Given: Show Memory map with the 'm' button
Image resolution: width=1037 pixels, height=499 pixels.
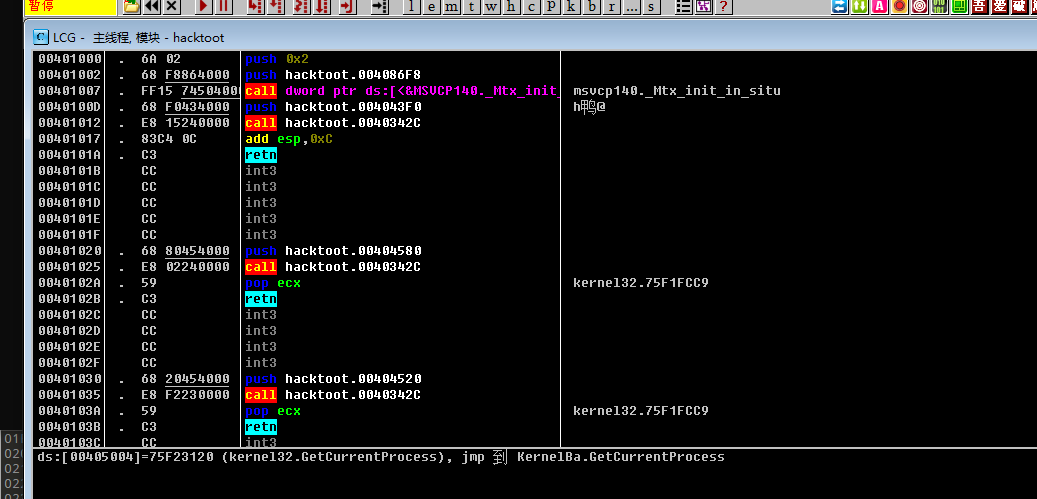Looking at the screenshot, I should (x=452, y=7).
